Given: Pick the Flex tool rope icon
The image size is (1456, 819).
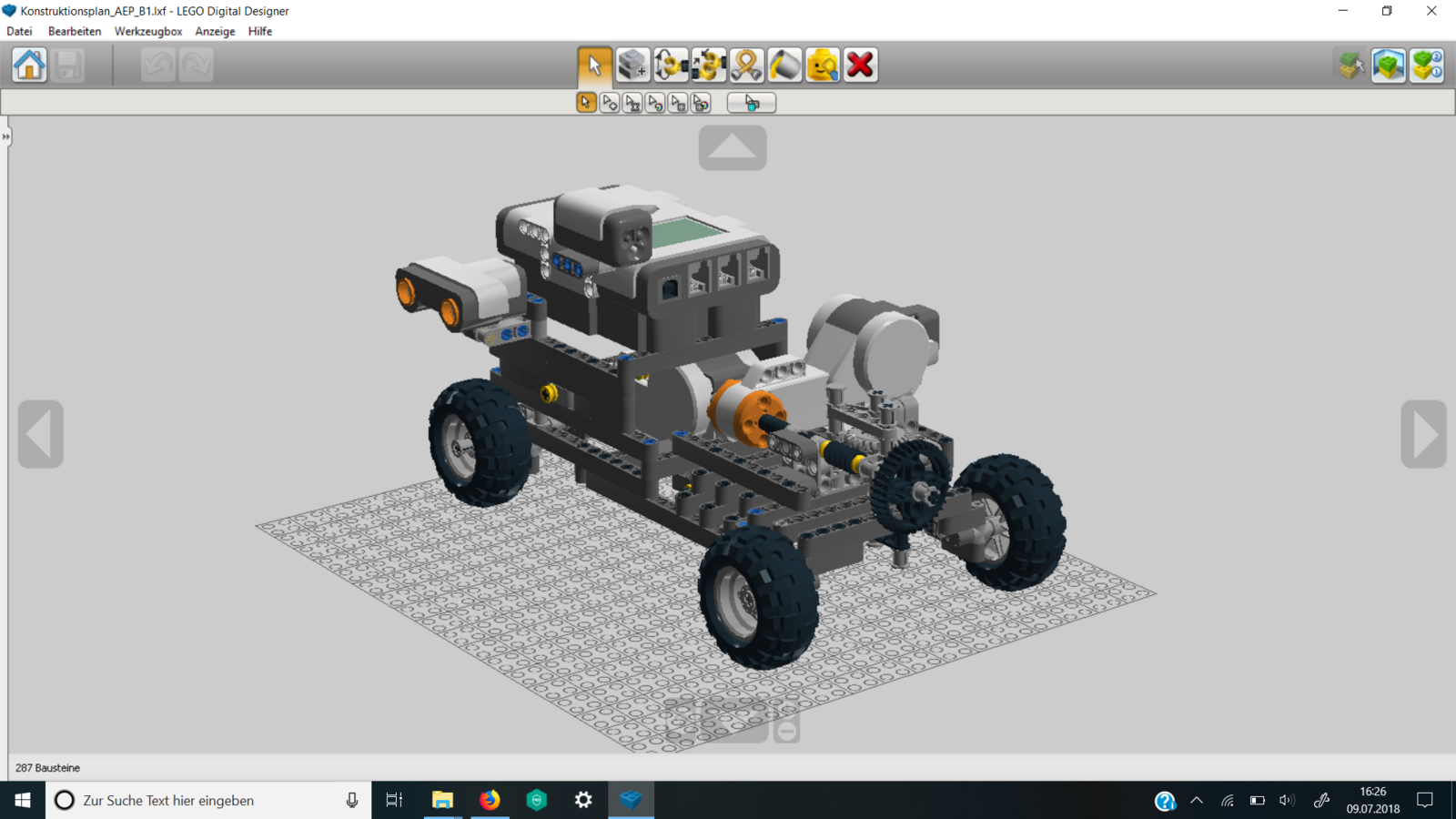Looking at the screenshot, I should (746, 66).
